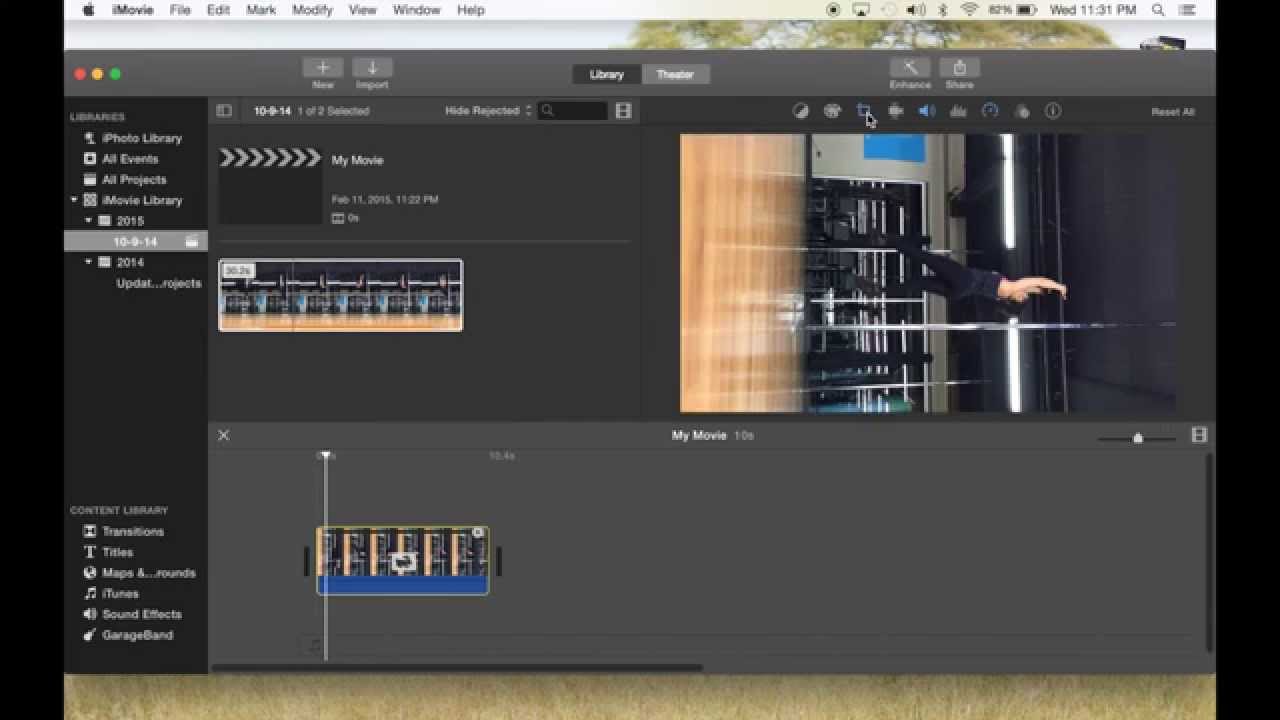Image resolution: width=1280 pixels, height=720 pixels.
Task: Open the Hide Rejected dropdown
Action: pos(488,111)
